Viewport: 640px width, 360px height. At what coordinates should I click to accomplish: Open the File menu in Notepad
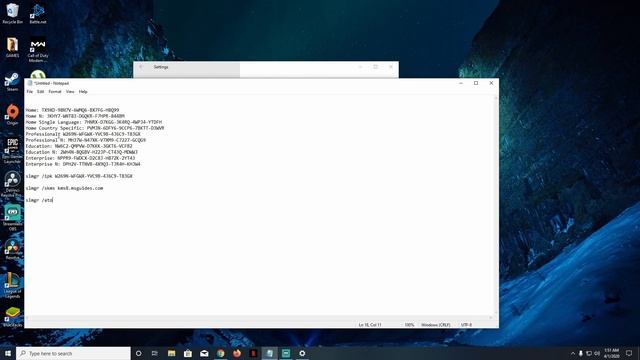(x=30, y=91)
